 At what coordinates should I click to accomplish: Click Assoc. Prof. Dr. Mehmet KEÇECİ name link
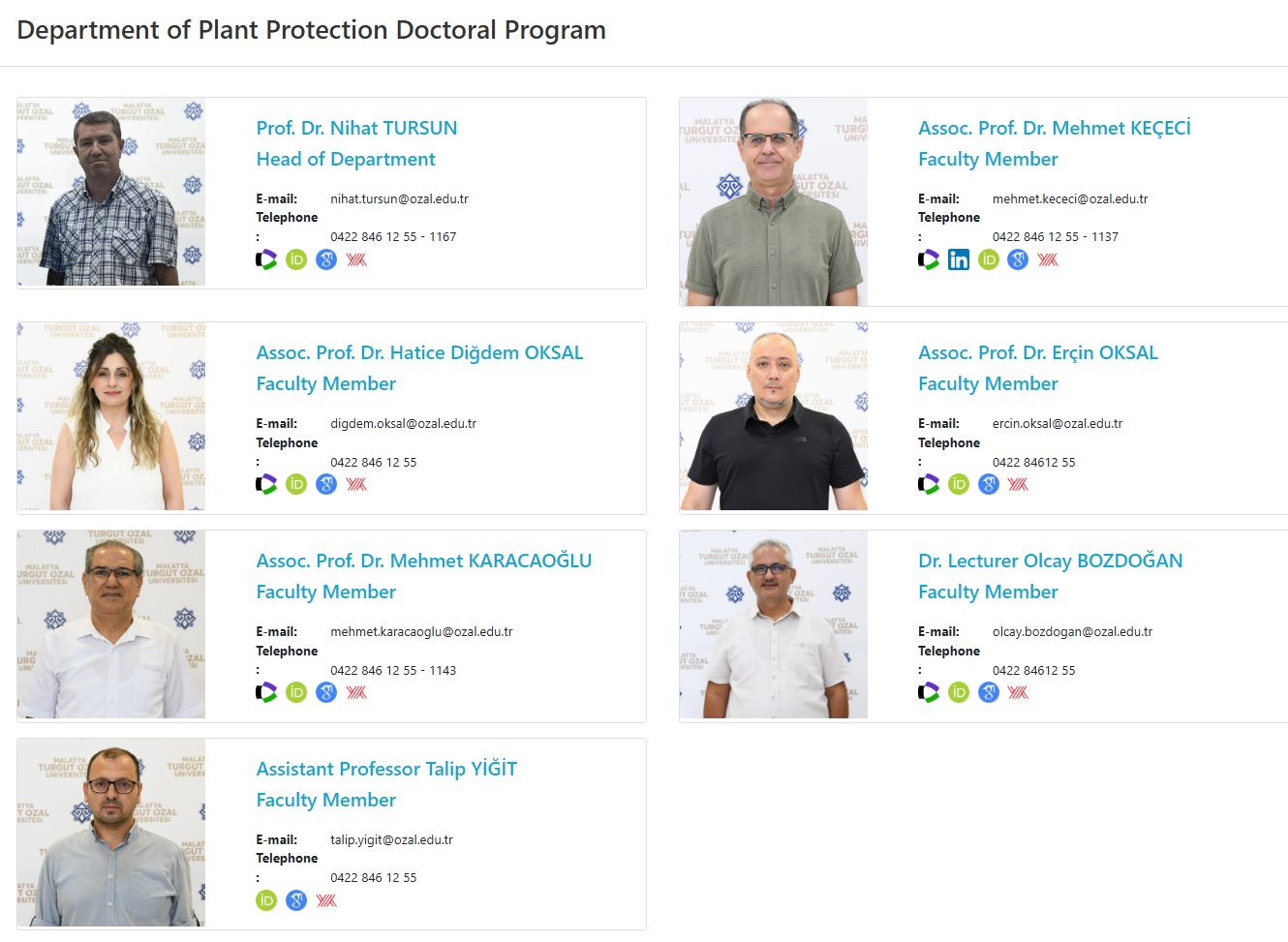[1054, 128]
